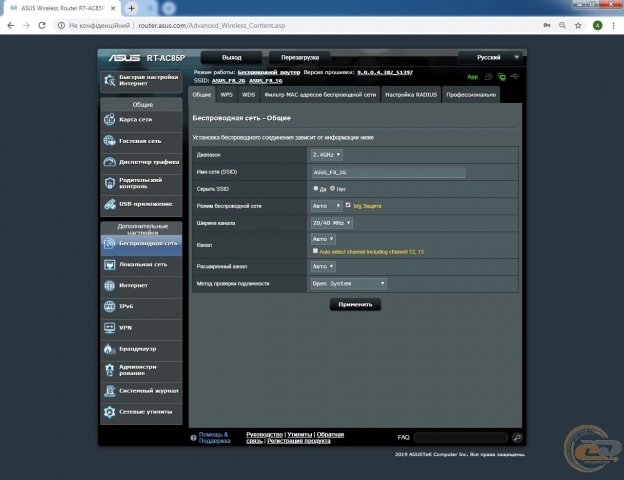The height and width of the screenshot is (480, 624).
Task: Open Диспетчер трафика traffic manager
Action: [x=140, y=162]
